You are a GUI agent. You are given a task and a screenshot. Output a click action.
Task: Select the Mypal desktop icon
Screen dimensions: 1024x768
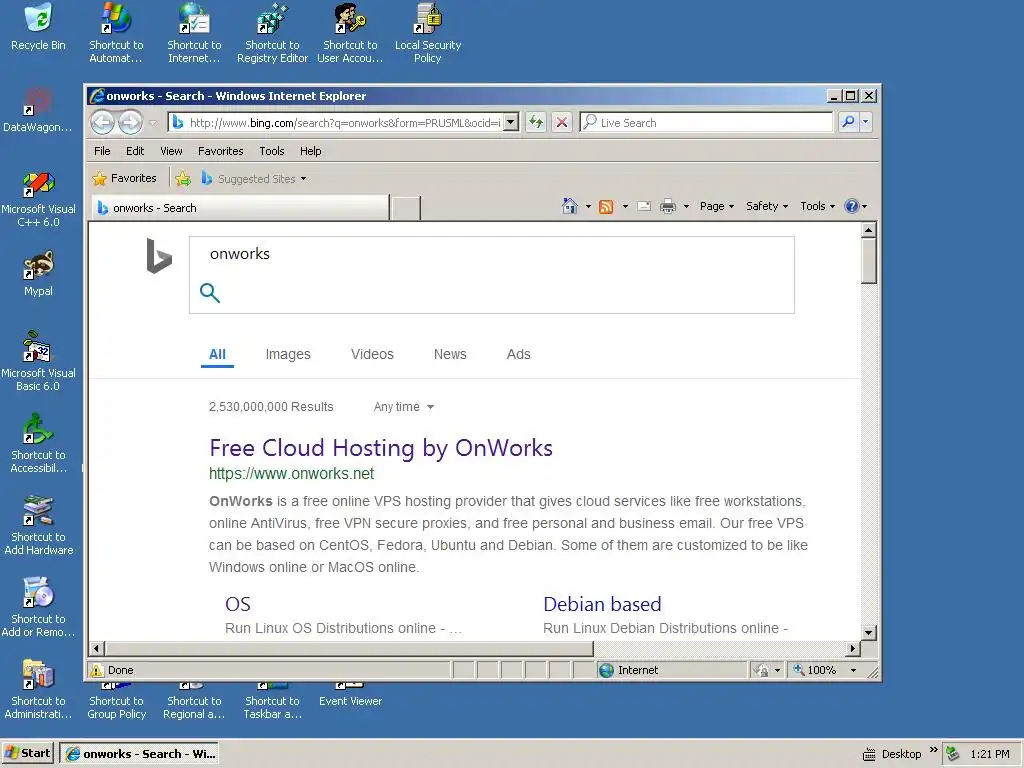click(38, 274)
